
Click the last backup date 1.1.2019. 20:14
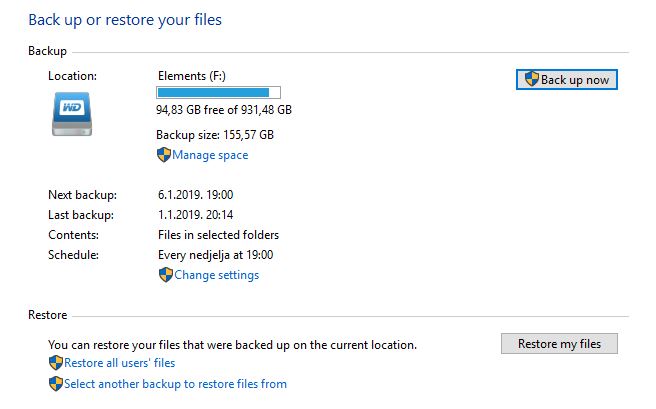point(195,215)
